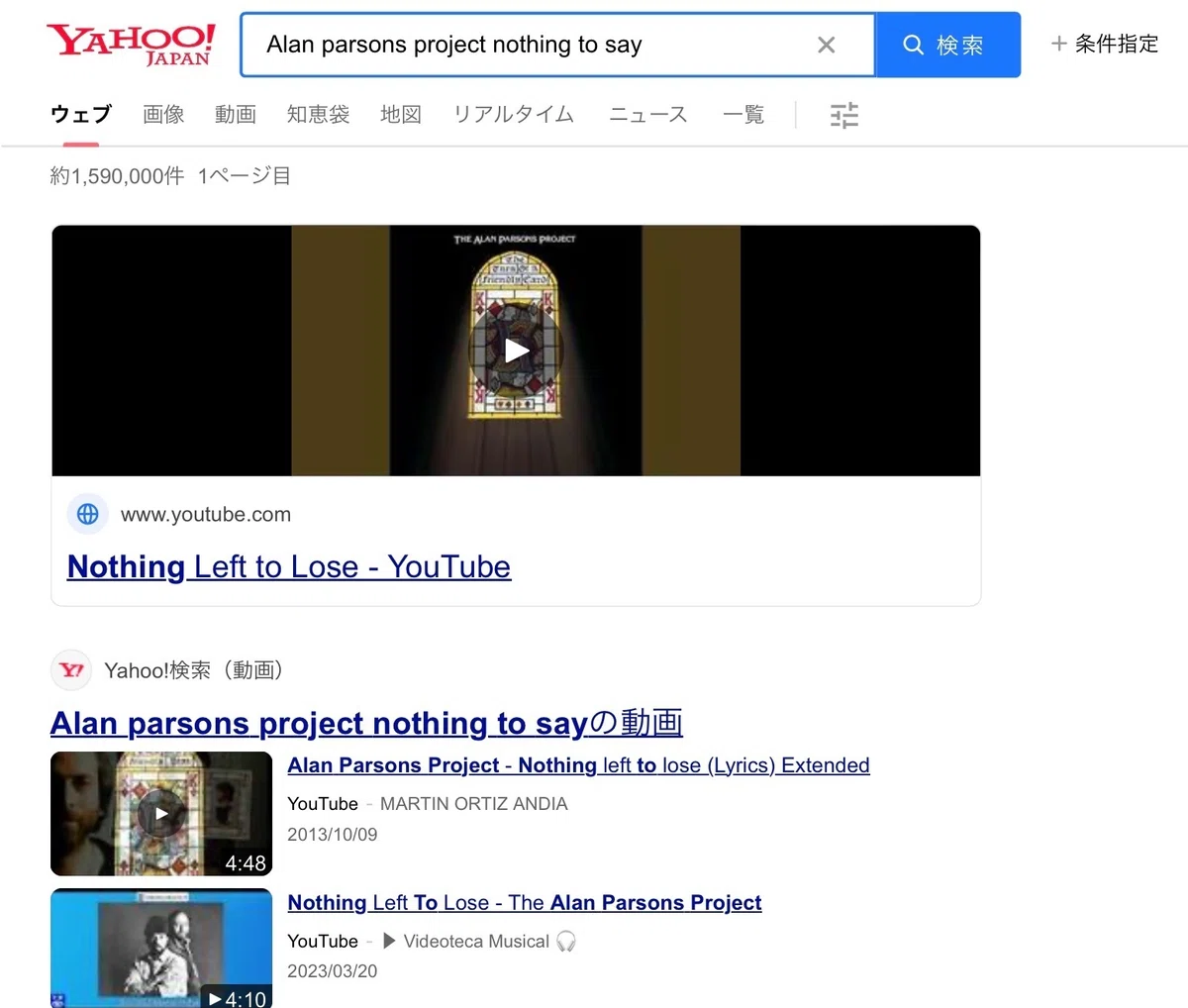Click MARTIN ORTIZ ANDIA channel name
The width and height of the screenshot is (1188, 1008).
coord(473,804)
